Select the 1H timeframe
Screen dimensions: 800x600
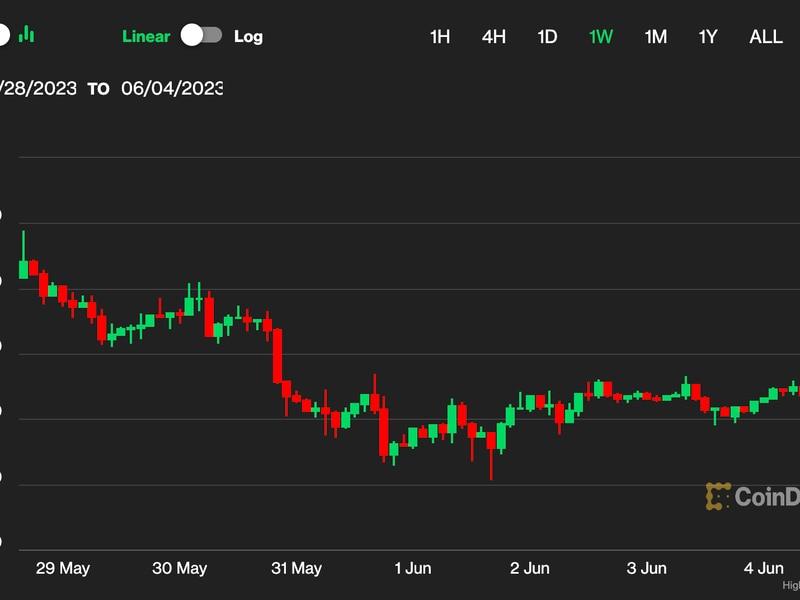click(440, 37)
